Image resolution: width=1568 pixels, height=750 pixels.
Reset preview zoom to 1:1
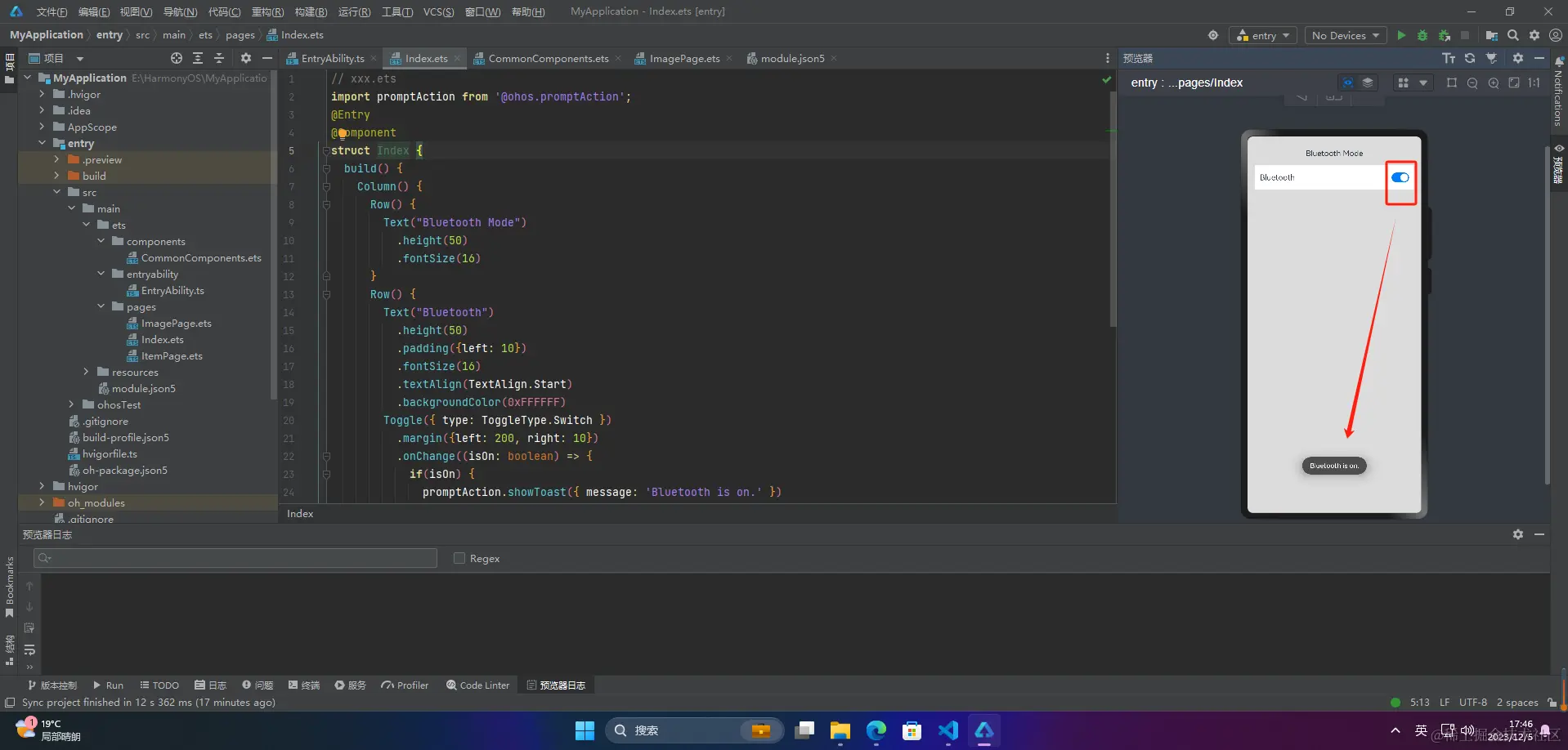pos(1534,83)
